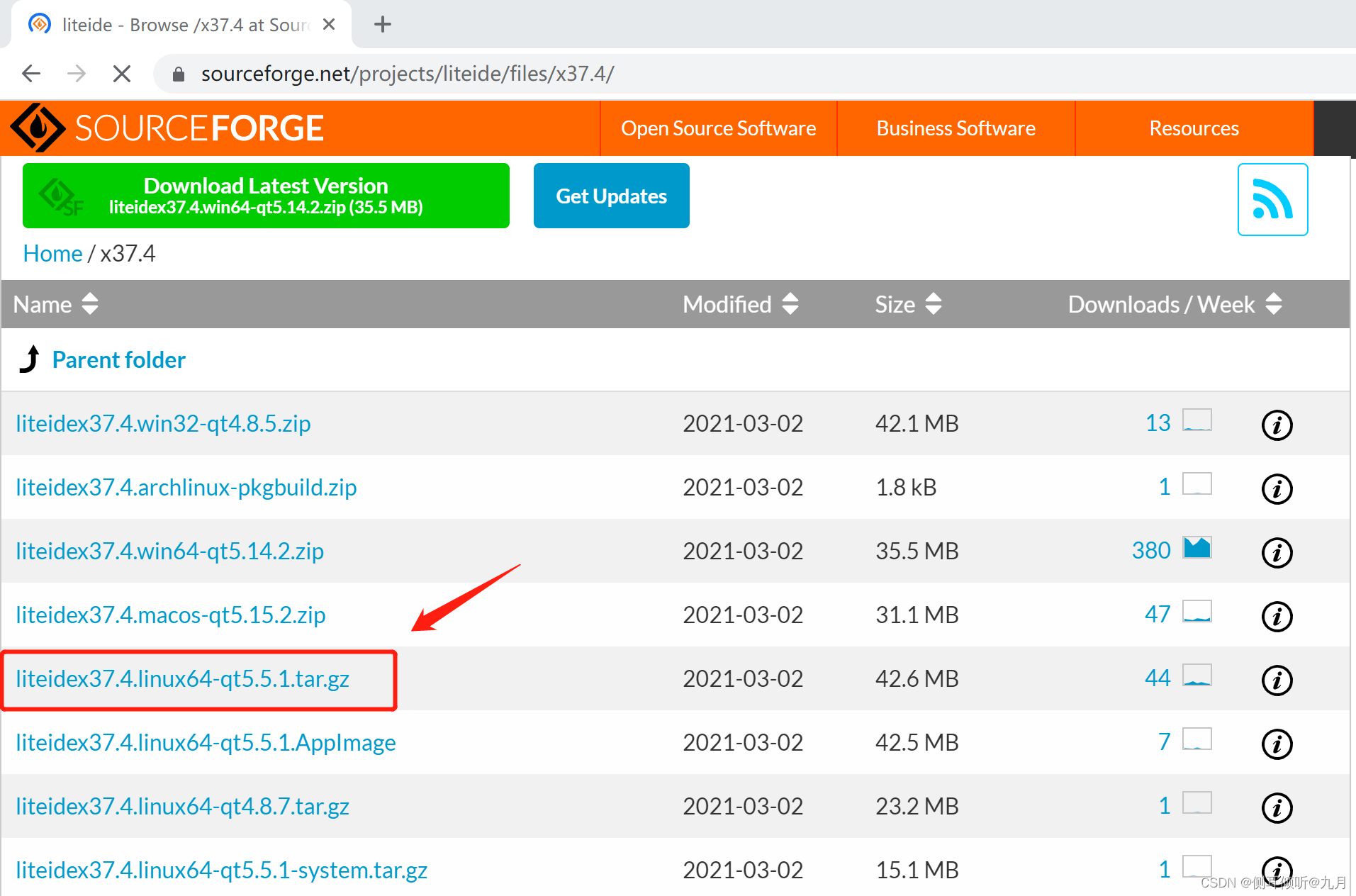Download liteidex37.4.linux64-qt5.5.1.AppImage

pos(206,743)
